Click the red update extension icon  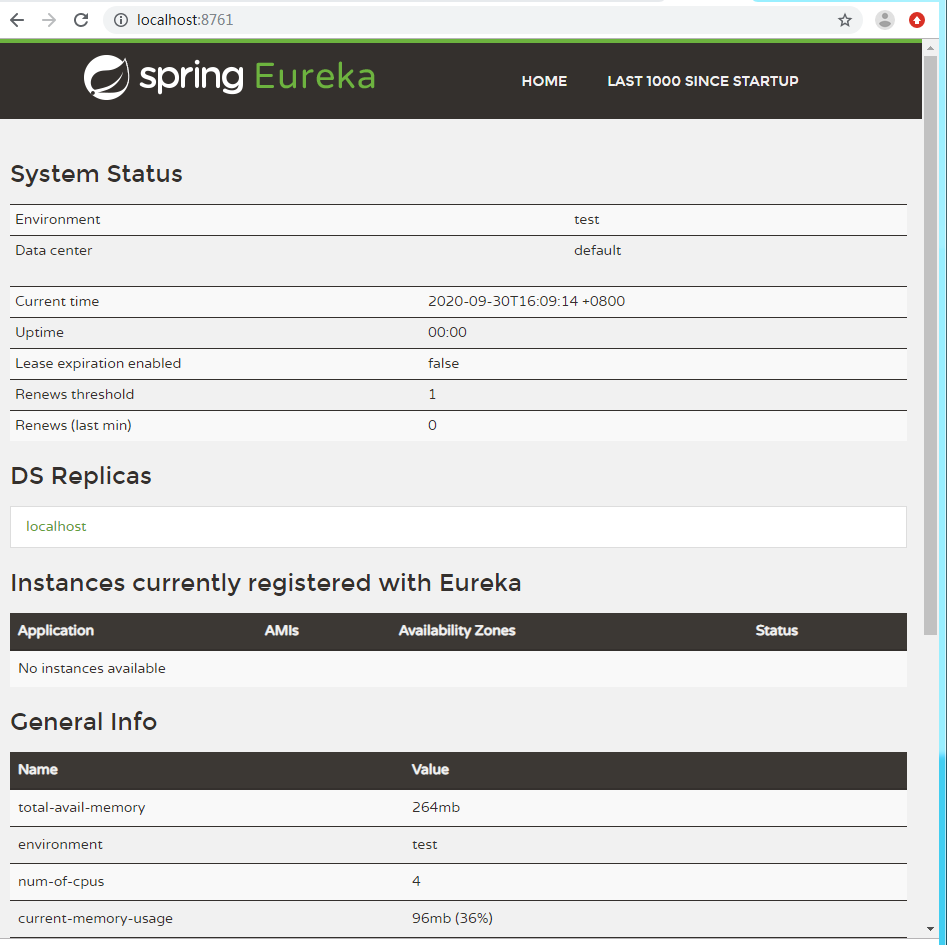[x=917, y=20]
